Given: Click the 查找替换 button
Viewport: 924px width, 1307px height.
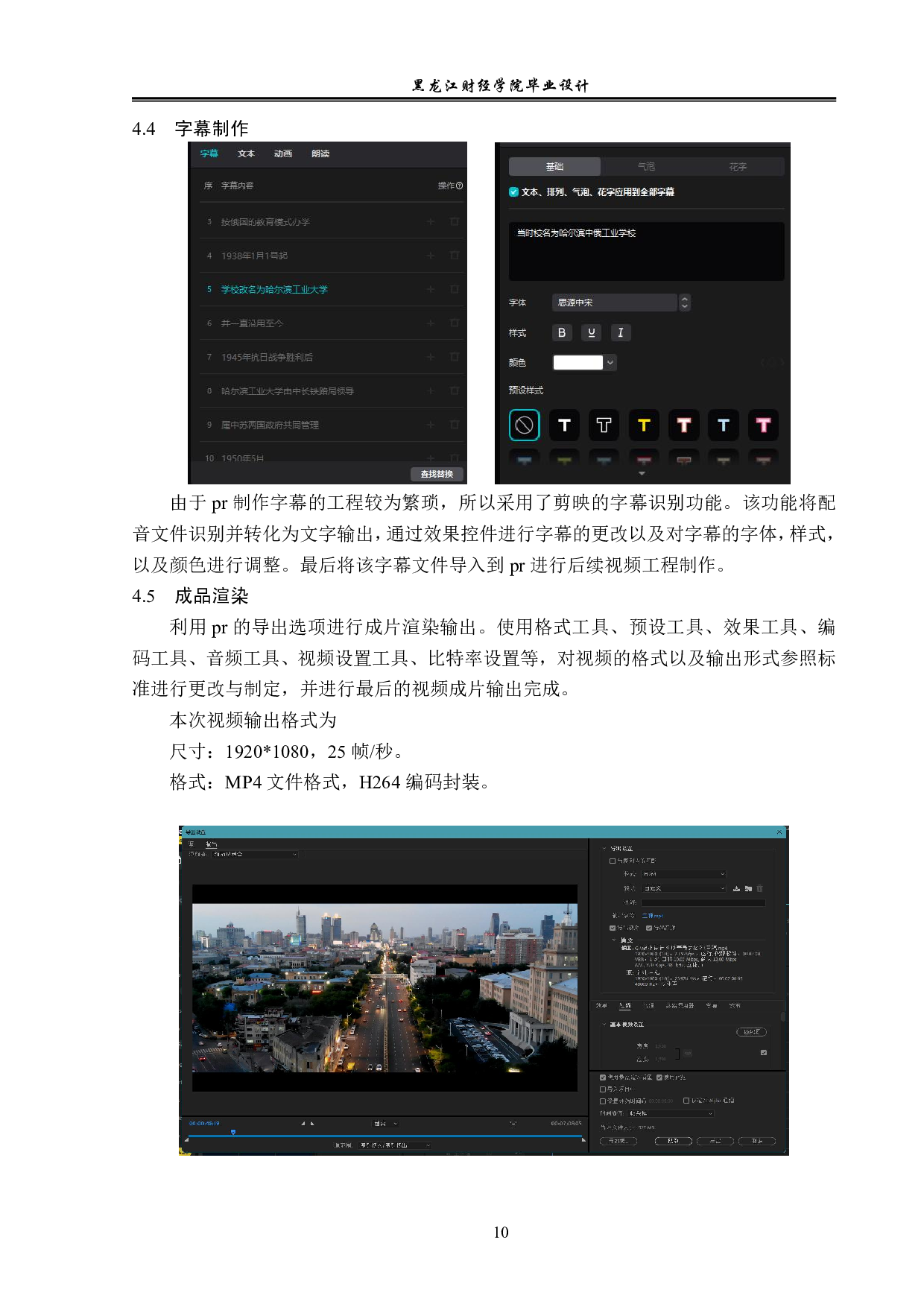Looking at the screenshot, I should [437, 474].
